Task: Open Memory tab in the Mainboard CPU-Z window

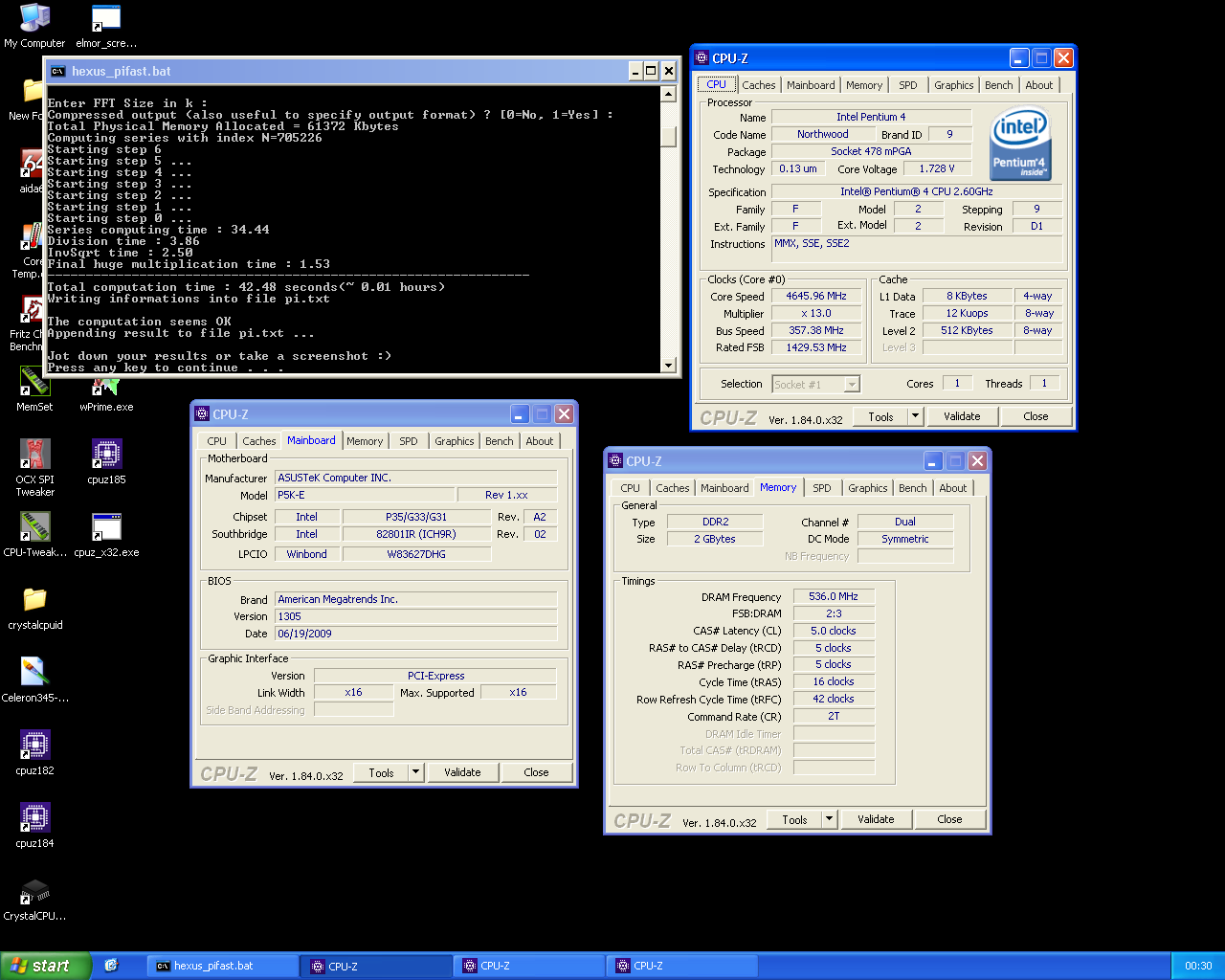Action: click(x=365, y=441)
